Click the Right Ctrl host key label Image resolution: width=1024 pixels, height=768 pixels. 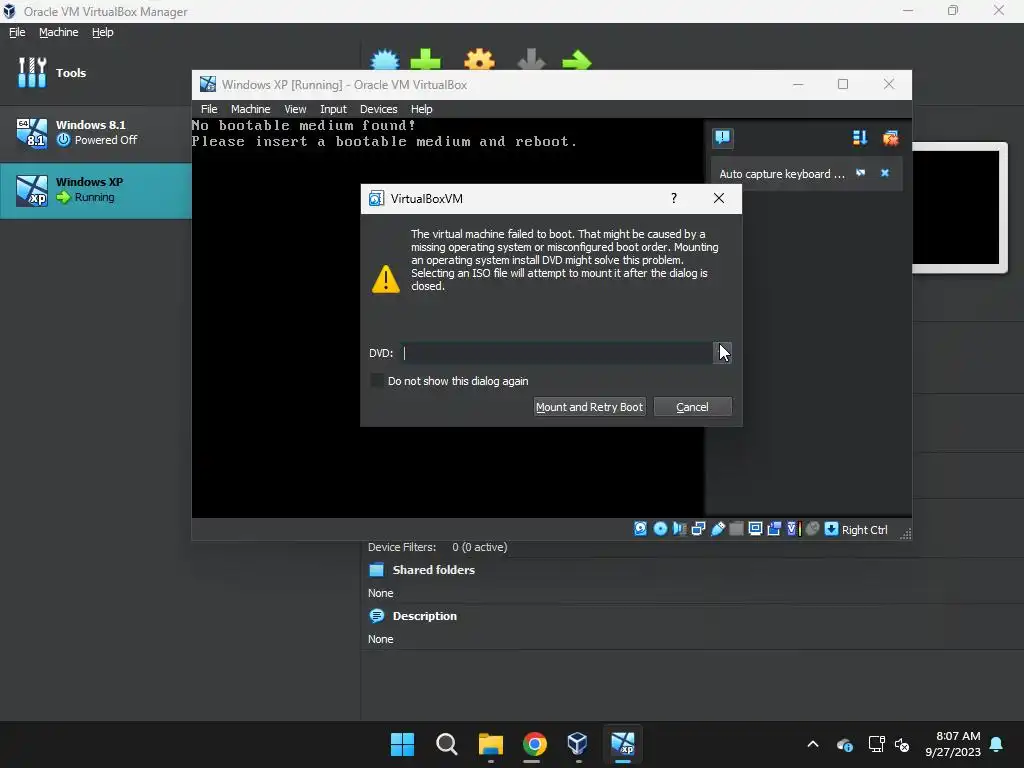(x=865, y=530)
